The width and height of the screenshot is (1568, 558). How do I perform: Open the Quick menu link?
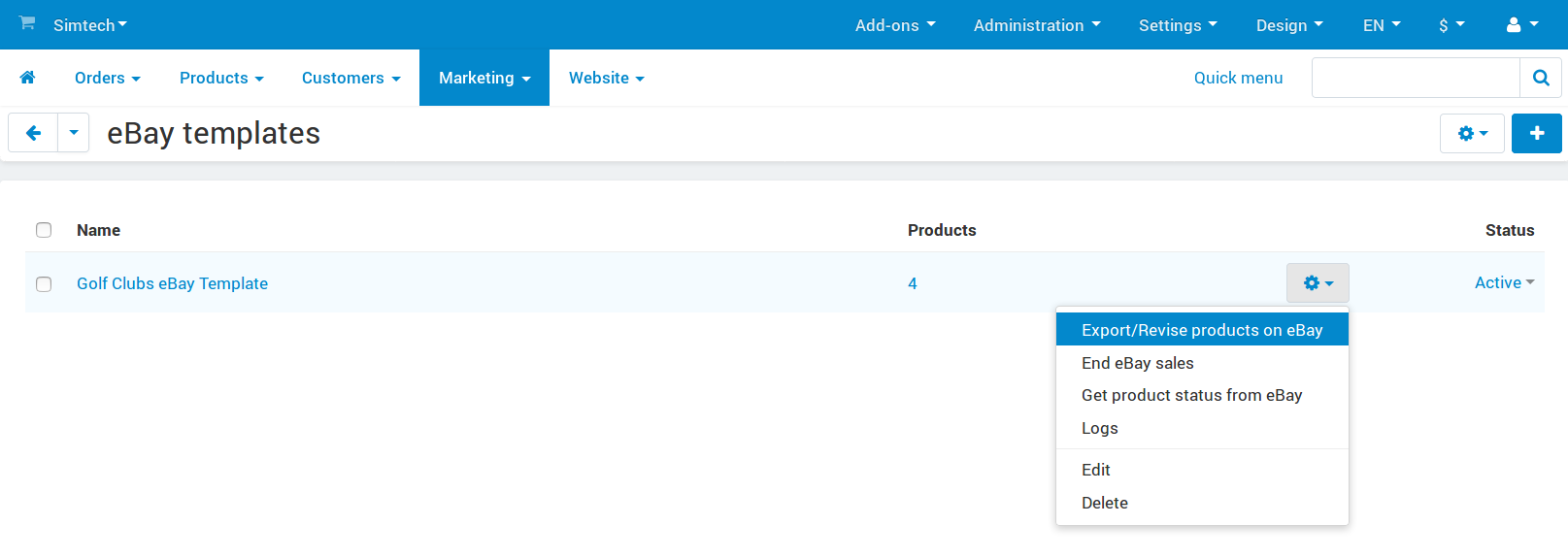[1238, 78]
